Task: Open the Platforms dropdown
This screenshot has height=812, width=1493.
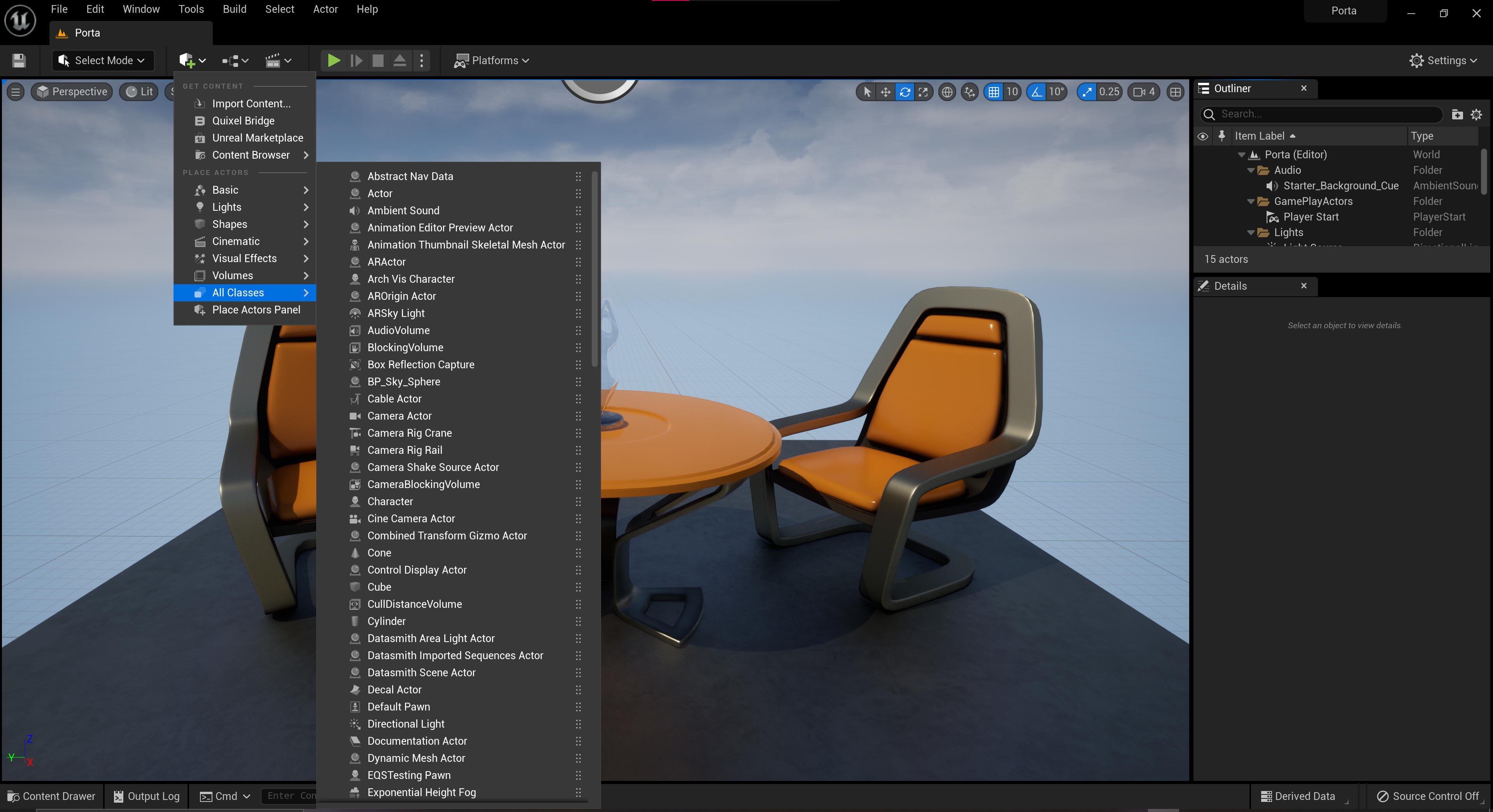Action: click(491, 60)
